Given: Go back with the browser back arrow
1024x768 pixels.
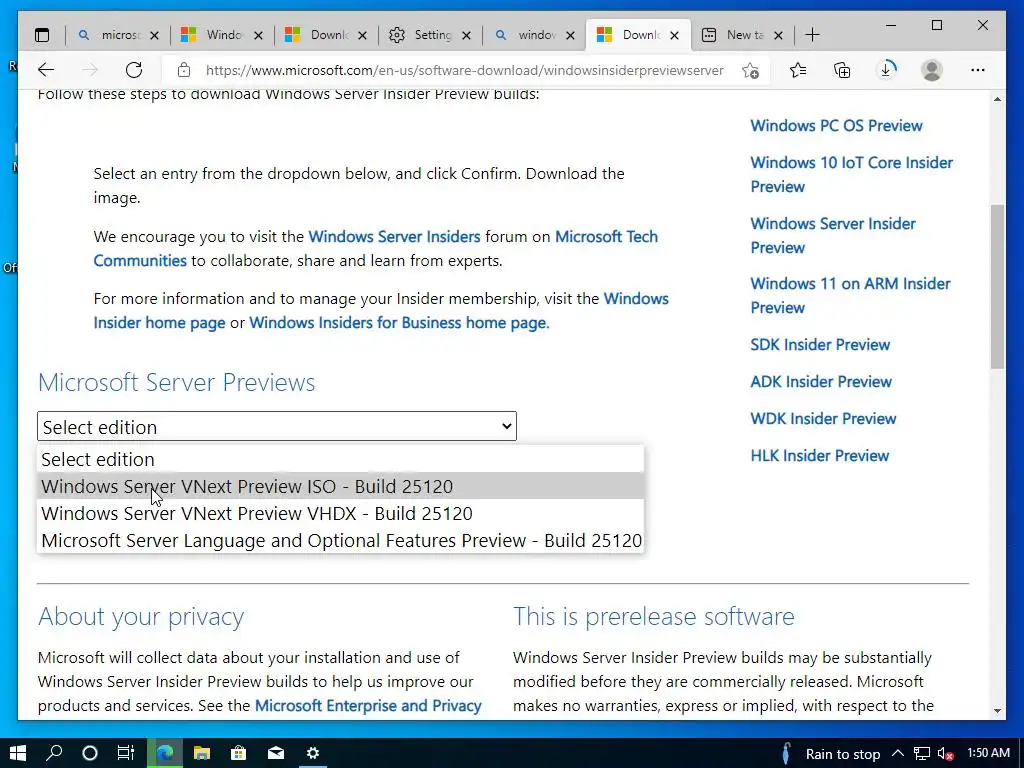Looking at the screenshot, I should point(46,70).
